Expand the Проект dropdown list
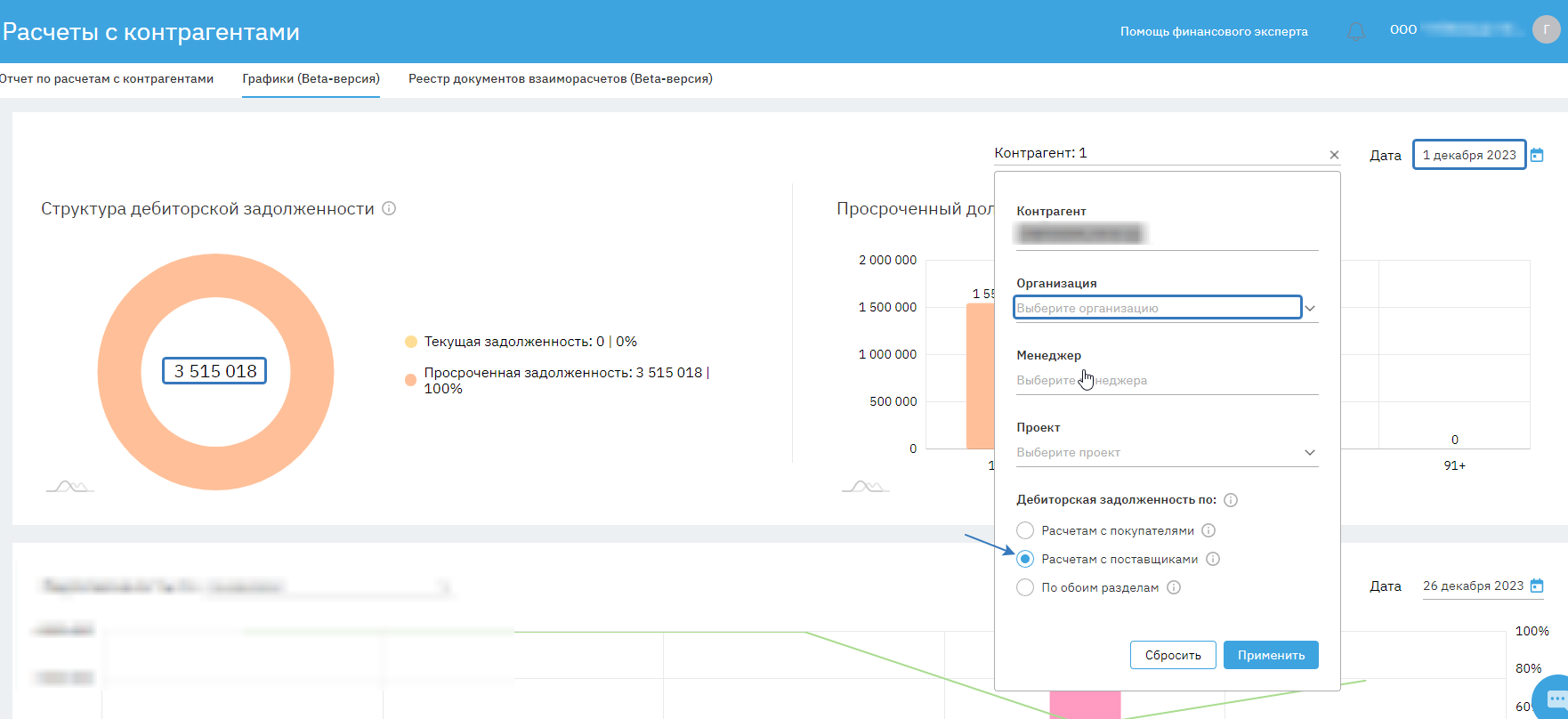 coord(1310,452)
